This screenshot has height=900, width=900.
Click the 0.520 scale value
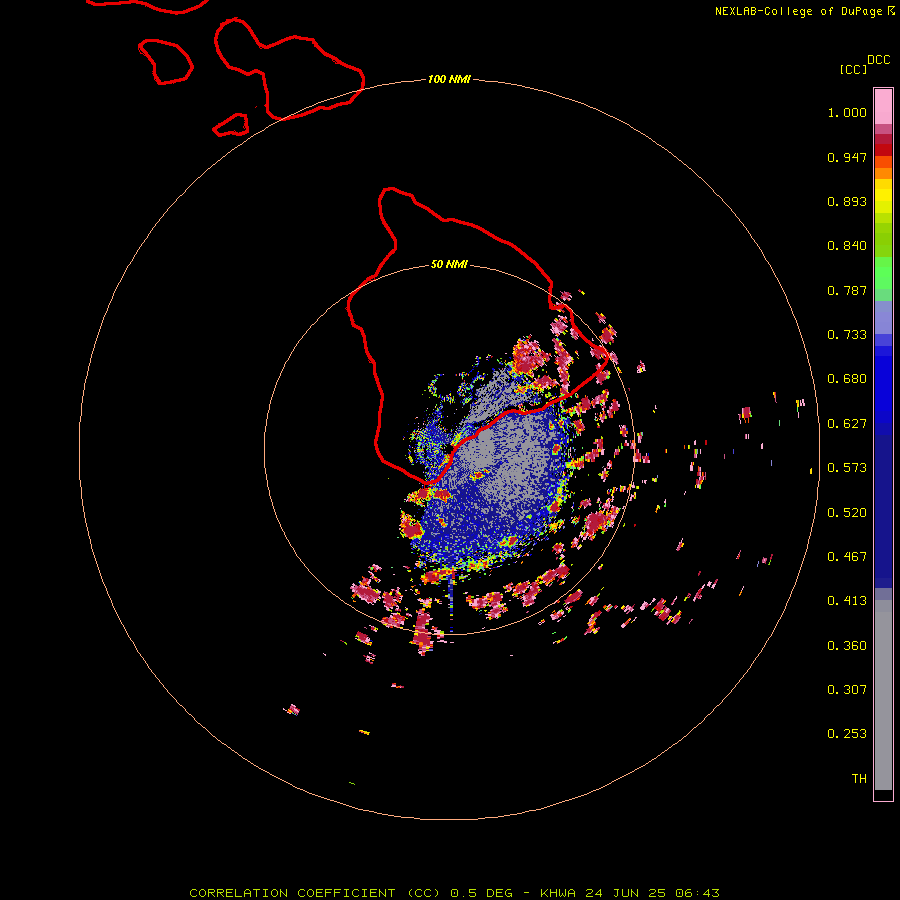(x=847, y=513)
